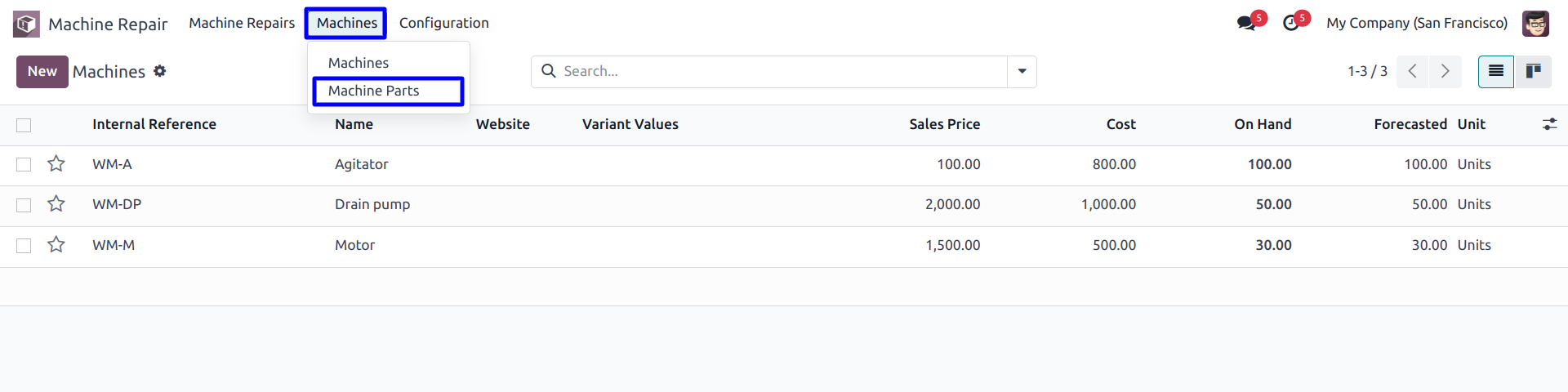Open the activities clock icon
Image resolution: width=1568 pixels, height=392 pixels.
click(x=1291, y=23)
